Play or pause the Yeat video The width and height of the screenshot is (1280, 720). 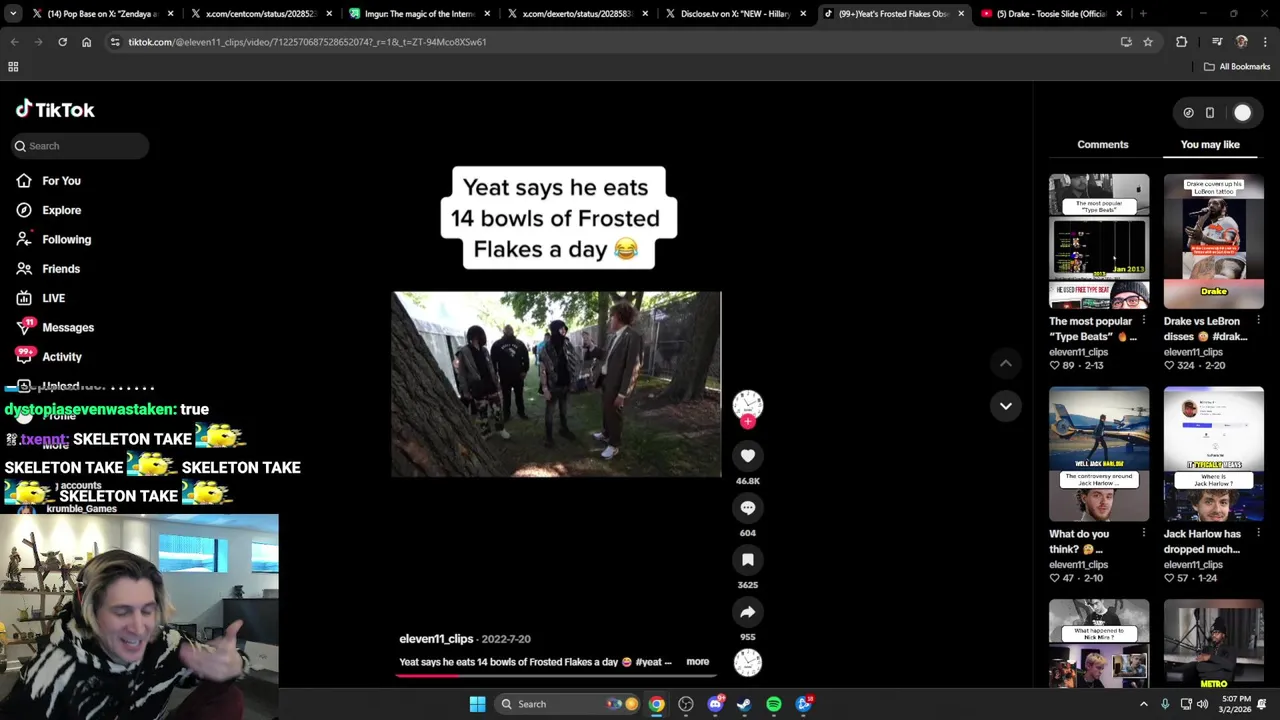(556, 384)
